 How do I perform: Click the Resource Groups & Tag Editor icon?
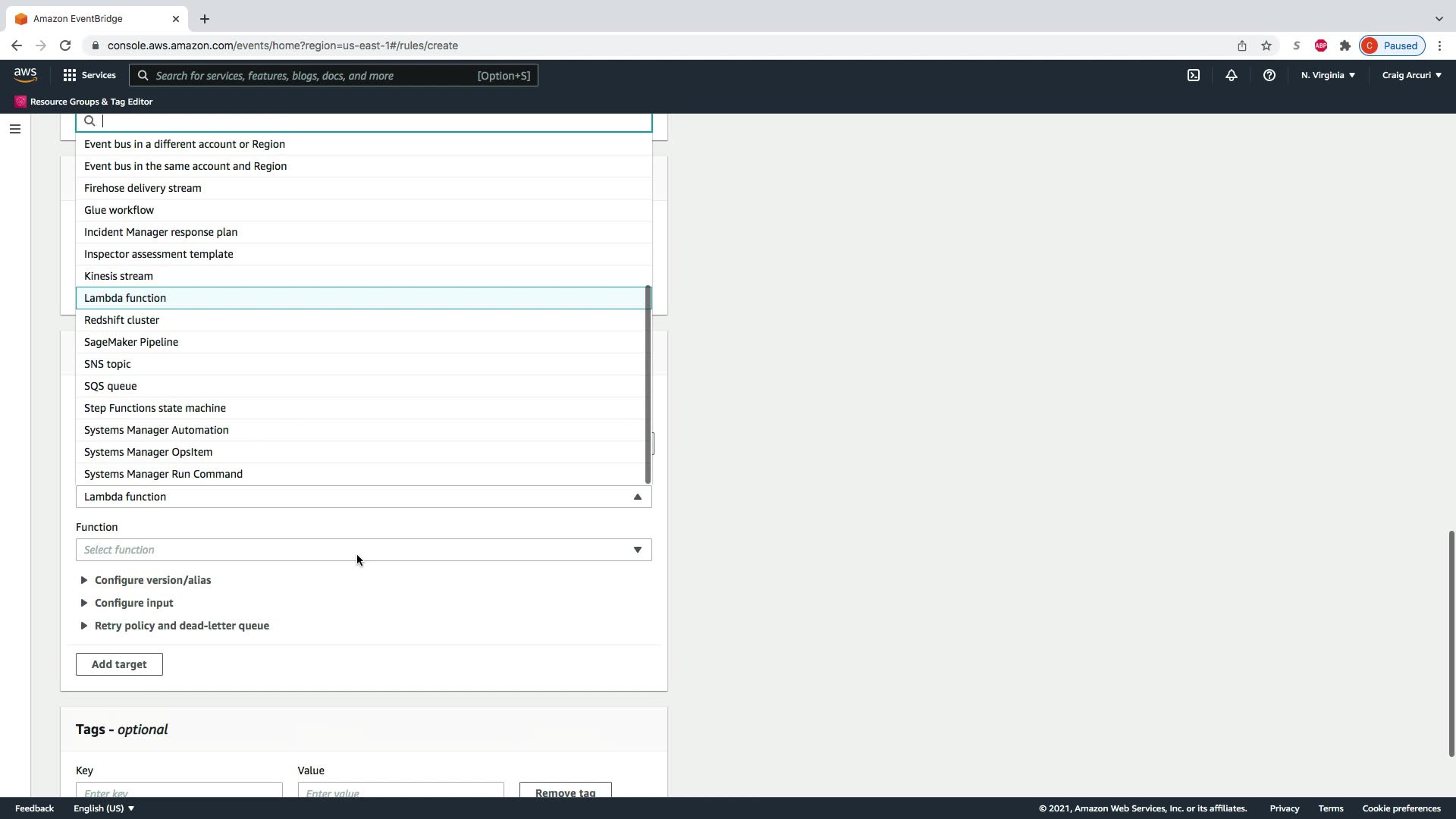(x=20, y=102)
